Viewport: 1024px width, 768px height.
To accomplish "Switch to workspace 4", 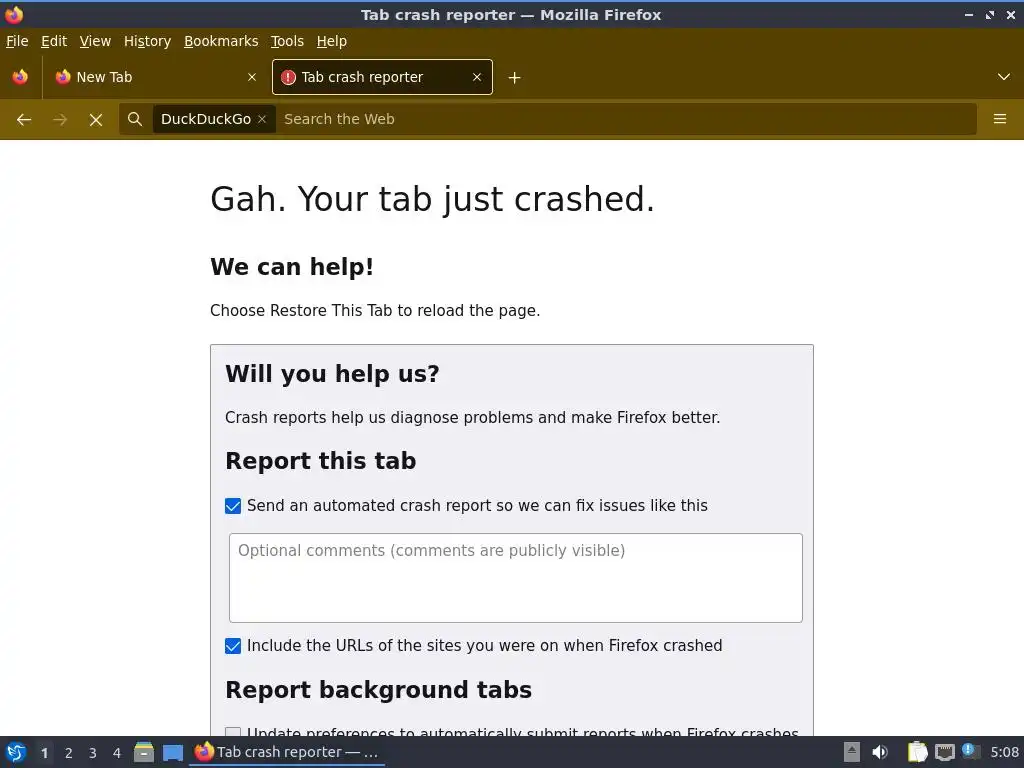I will tap(117, 753).
